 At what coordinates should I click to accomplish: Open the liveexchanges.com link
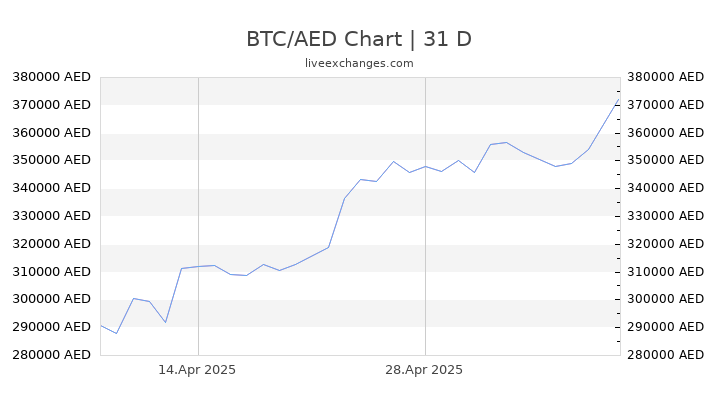coord(359,63)
